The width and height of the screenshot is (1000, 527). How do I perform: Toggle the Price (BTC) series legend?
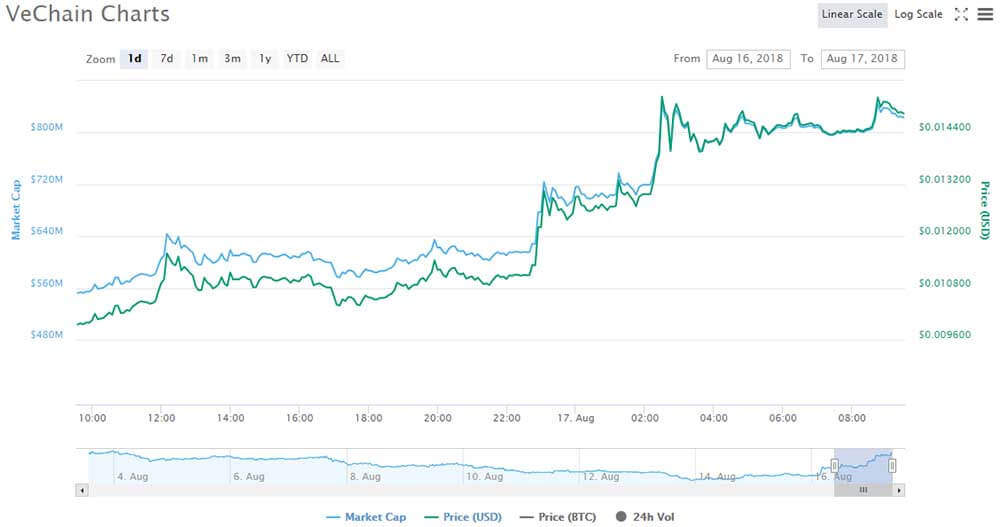coord(558,517)
